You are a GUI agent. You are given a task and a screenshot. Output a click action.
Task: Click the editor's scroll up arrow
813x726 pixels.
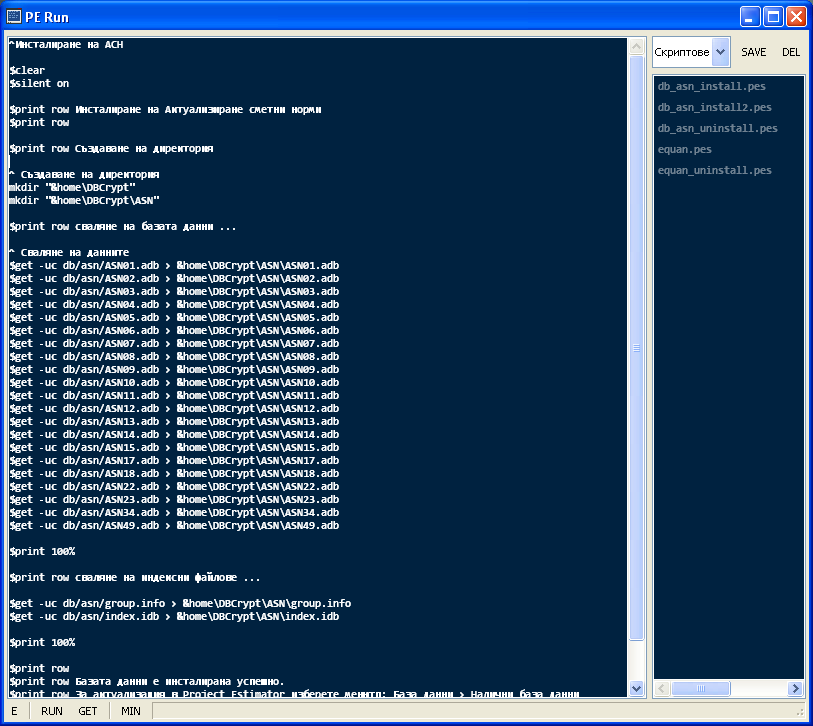pos(637,46)
